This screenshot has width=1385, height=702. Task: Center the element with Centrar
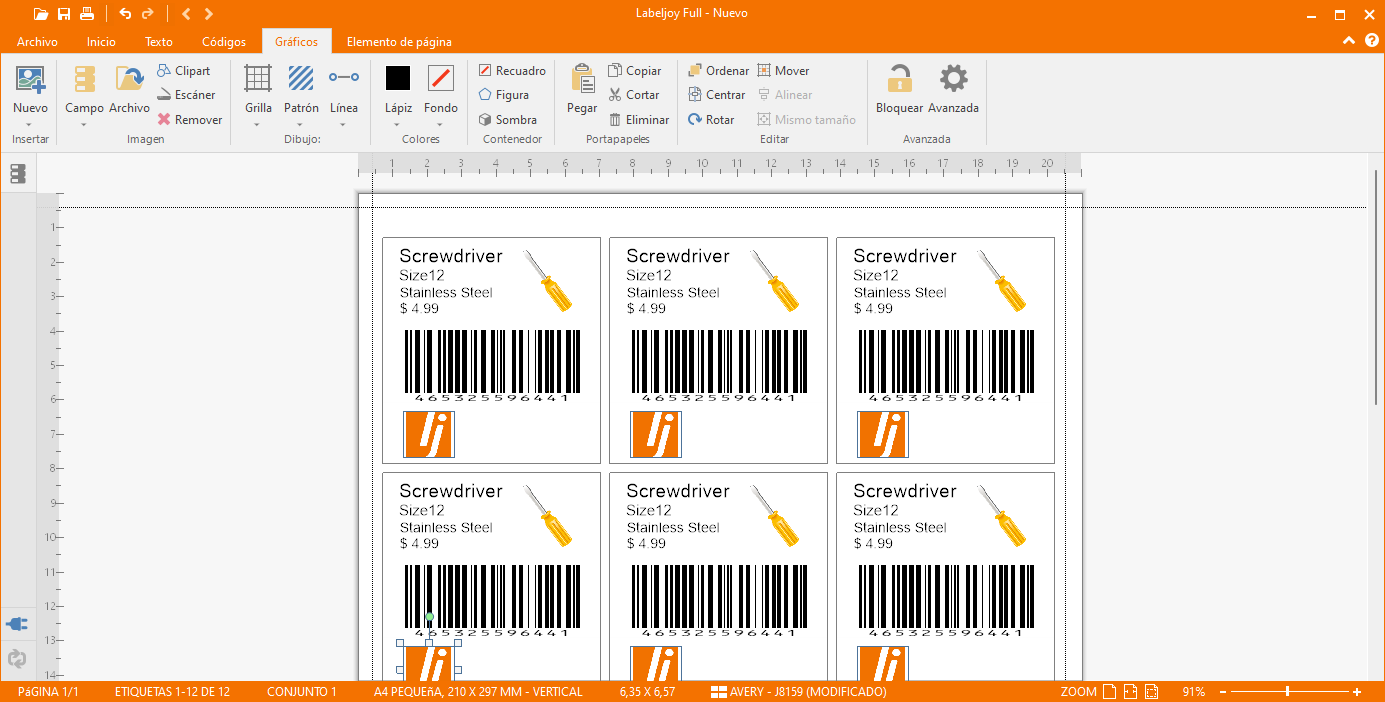716,95
